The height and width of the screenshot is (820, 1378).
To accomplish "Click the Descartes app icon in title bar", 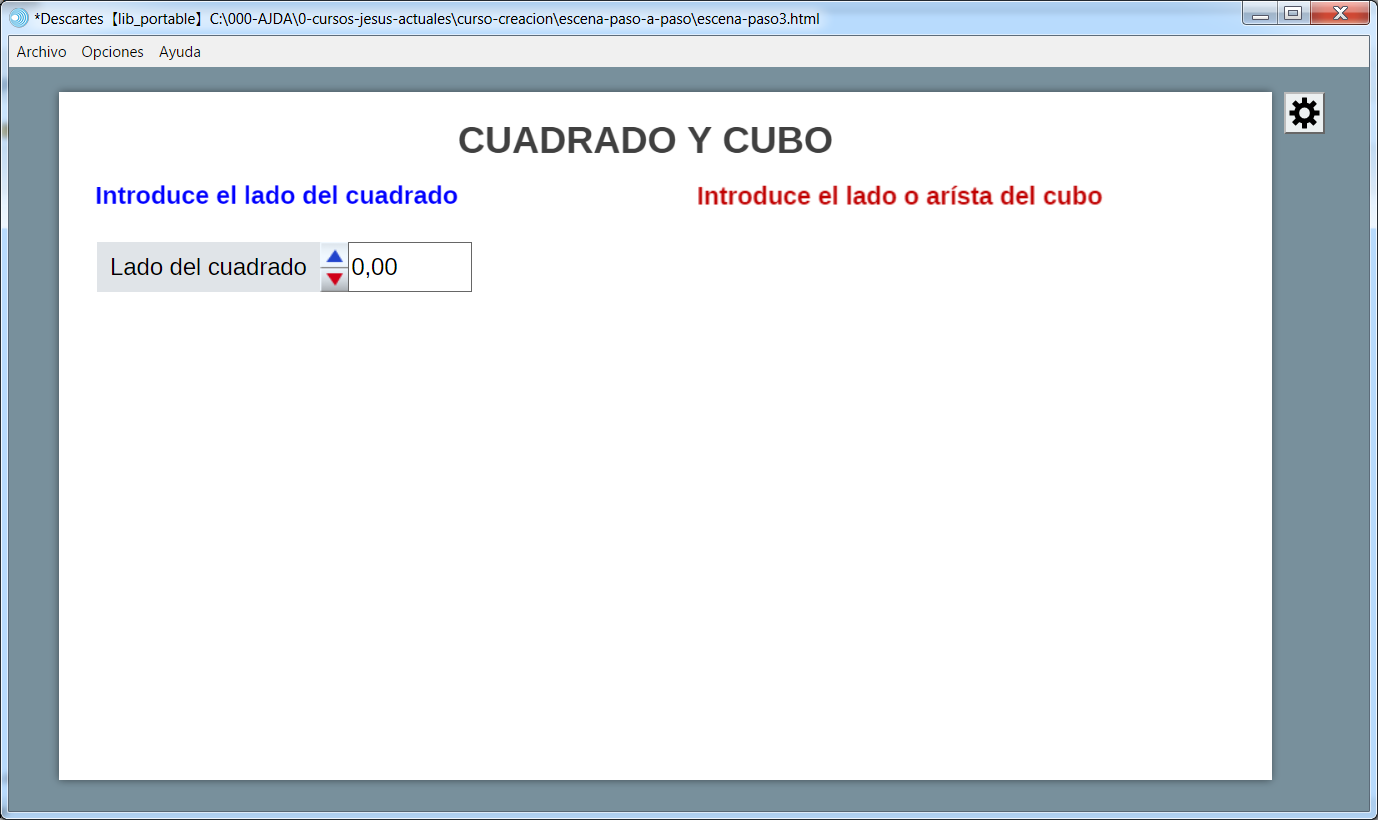I will (x=18, y=17).
